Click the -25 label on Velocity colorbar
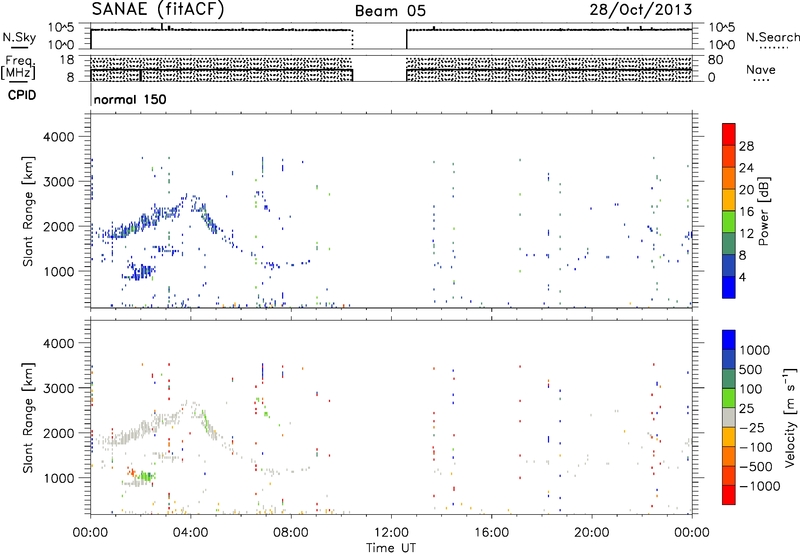Image resolution: width=800 pixels, height=554 pixels. 752,427
